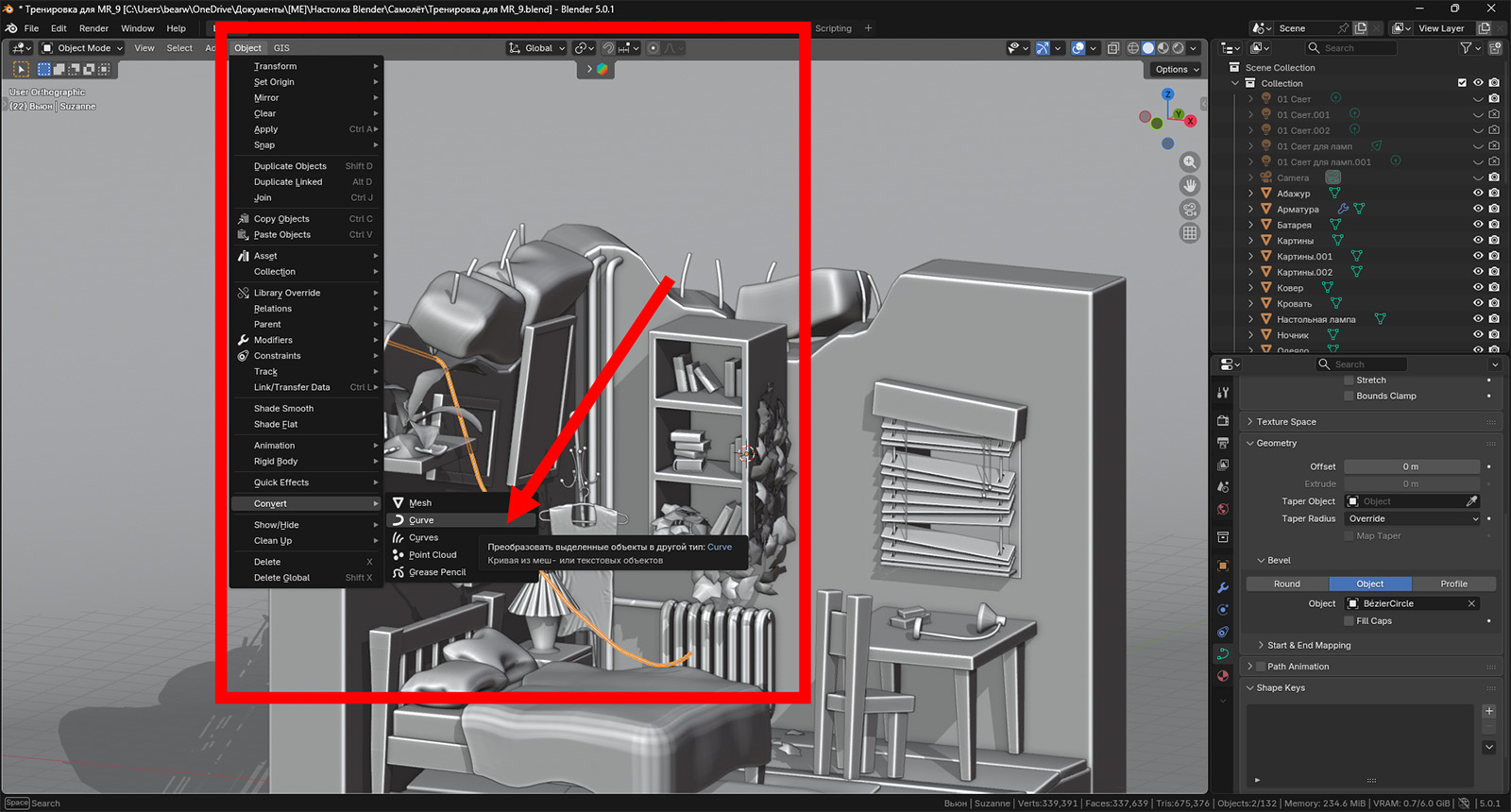Click the pan hand gizmo icon
Viewport: 1511px width, 812px height.
pyautogui.click(x=1190, y=186)
